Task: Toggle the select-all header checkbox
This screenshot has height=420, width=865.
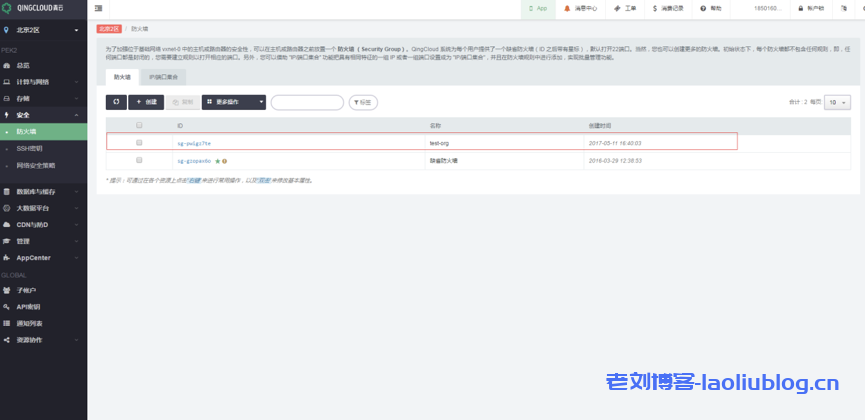Action: pos(139,125)
